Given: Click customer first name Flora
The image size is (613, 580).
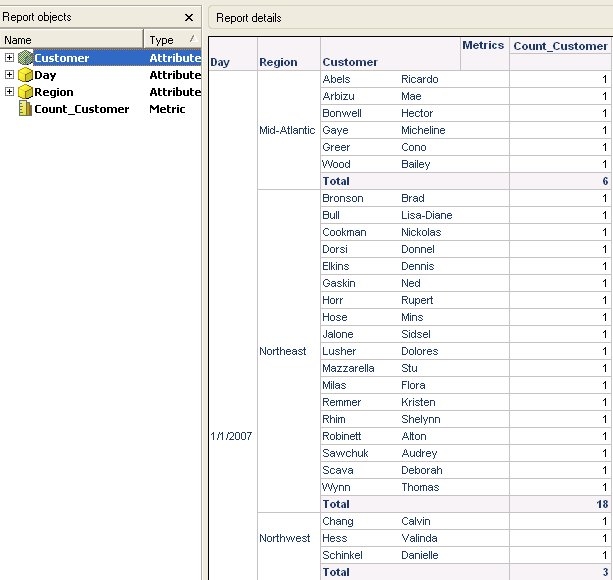Looking at the screenshot, I should click(413, 385).
